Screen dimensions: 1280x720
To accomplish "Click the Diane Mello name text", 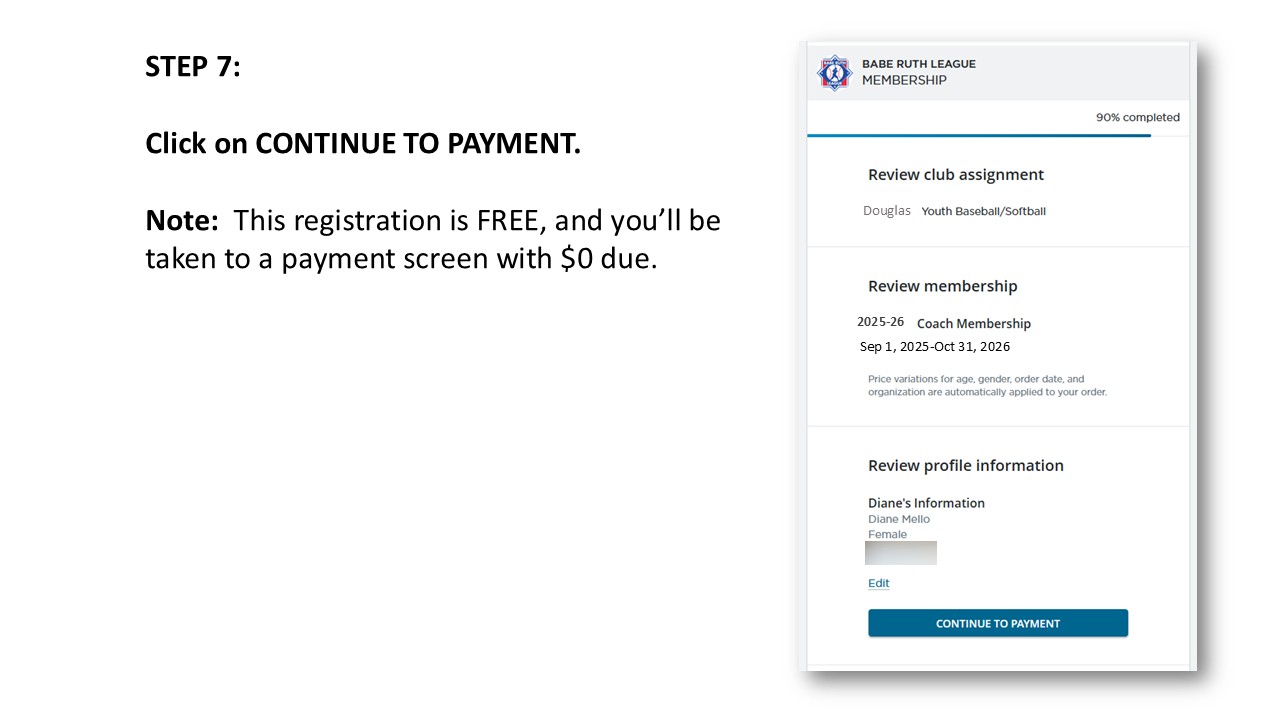I will [899, 519].
